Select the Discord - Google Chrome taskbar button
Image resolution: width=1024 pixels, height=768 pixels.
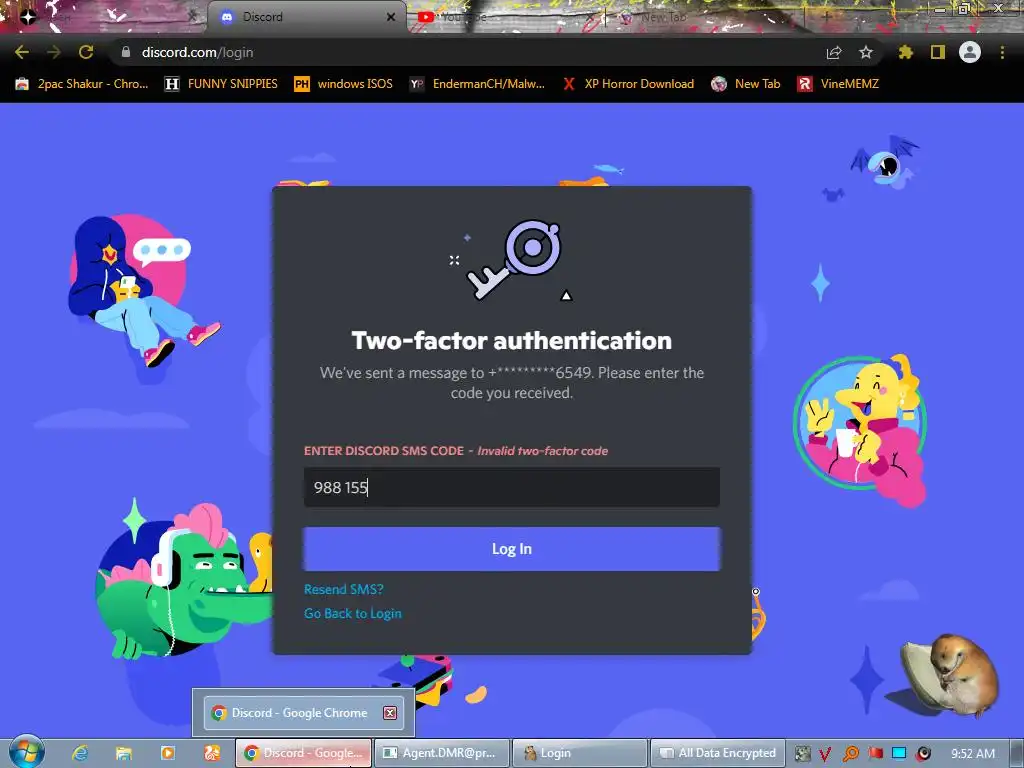(x=303, y=753)
